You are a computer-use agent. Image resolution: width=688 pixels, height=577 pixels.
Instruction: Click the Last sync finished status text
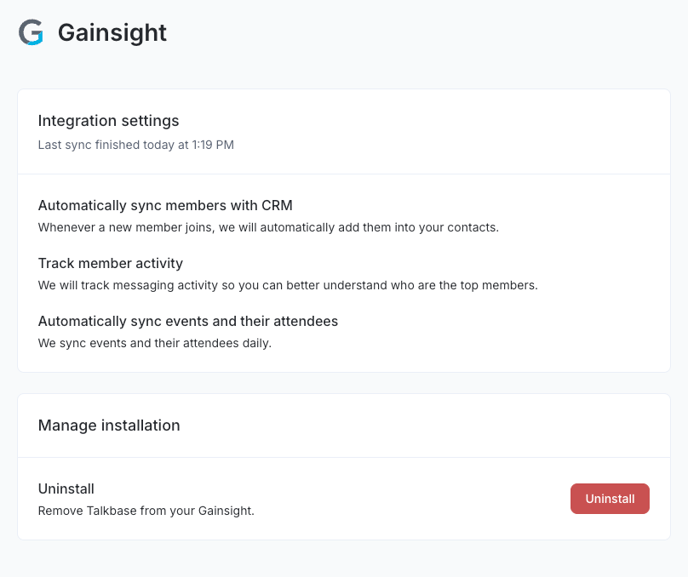tap(136, 145)
